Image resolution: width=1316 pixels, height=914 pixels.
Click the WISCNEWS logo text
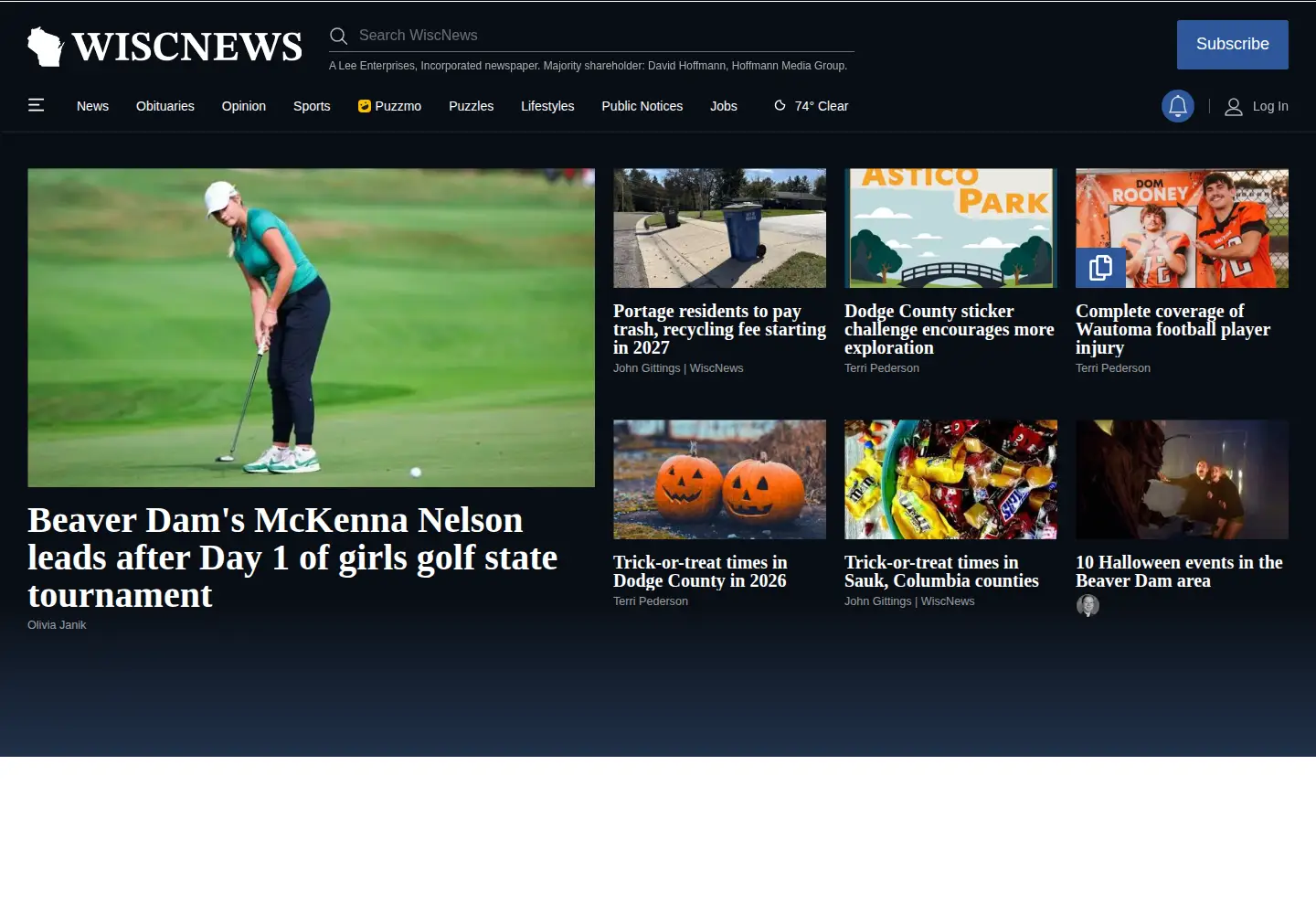[187, 47]
